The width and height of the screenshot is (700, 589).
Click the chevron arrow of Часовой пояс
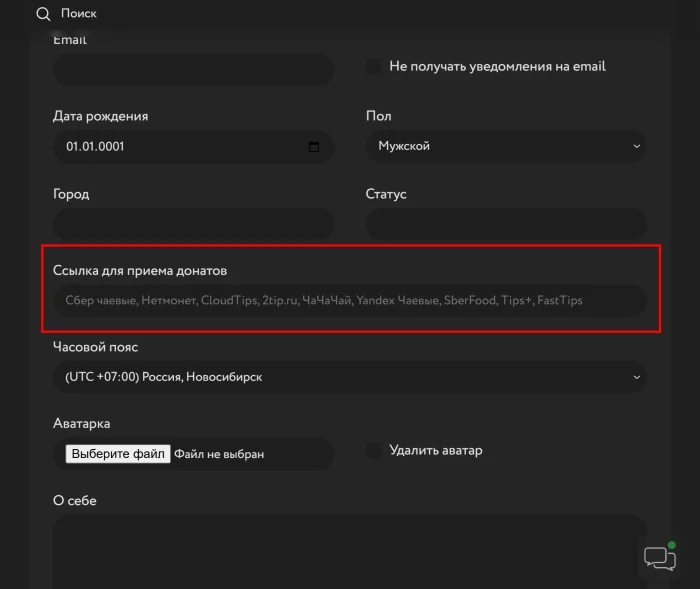tap(637, 377)
